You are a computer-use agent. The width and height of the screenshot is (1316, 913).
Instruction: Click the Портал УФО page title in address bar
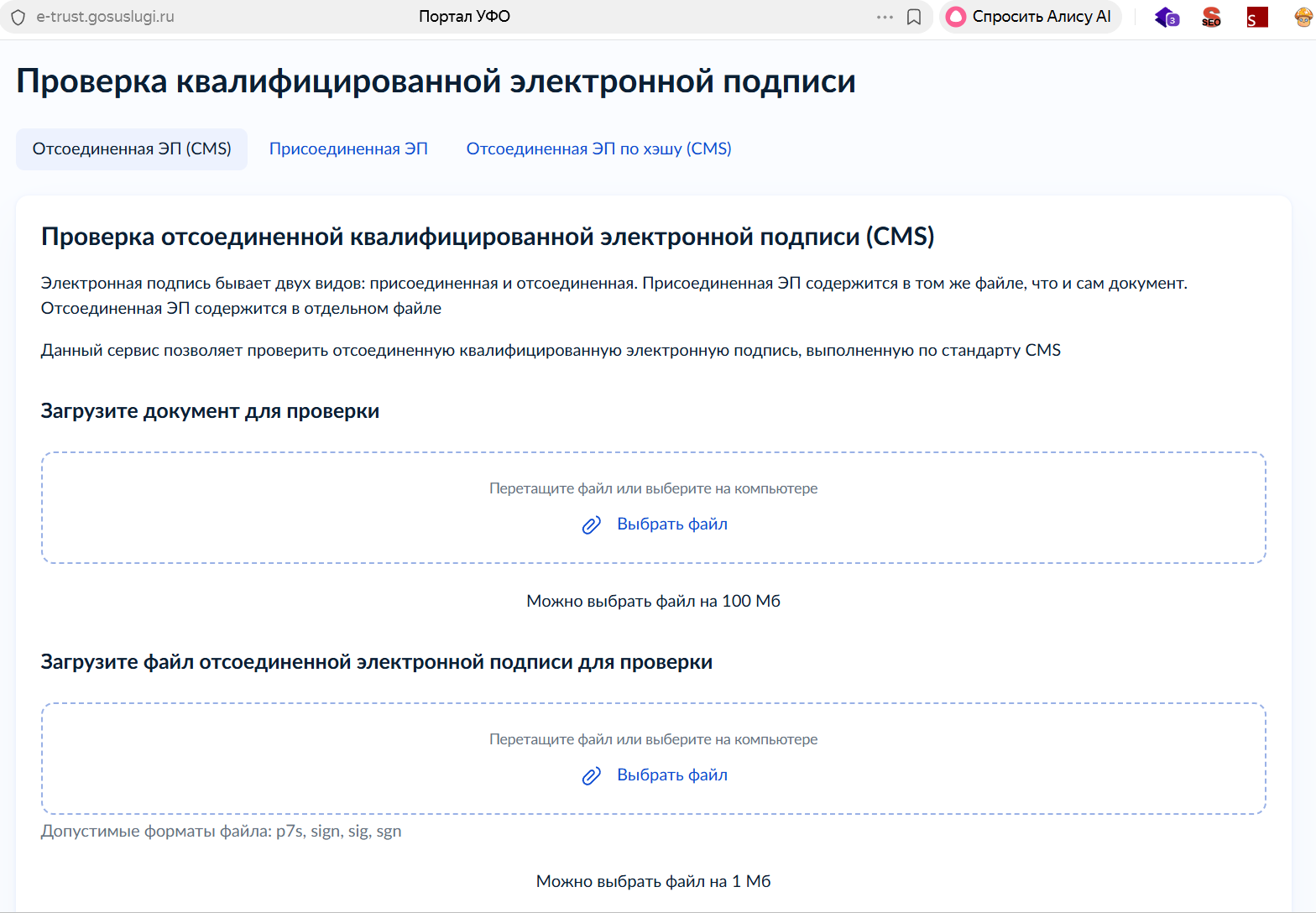[x=464, y=17]
